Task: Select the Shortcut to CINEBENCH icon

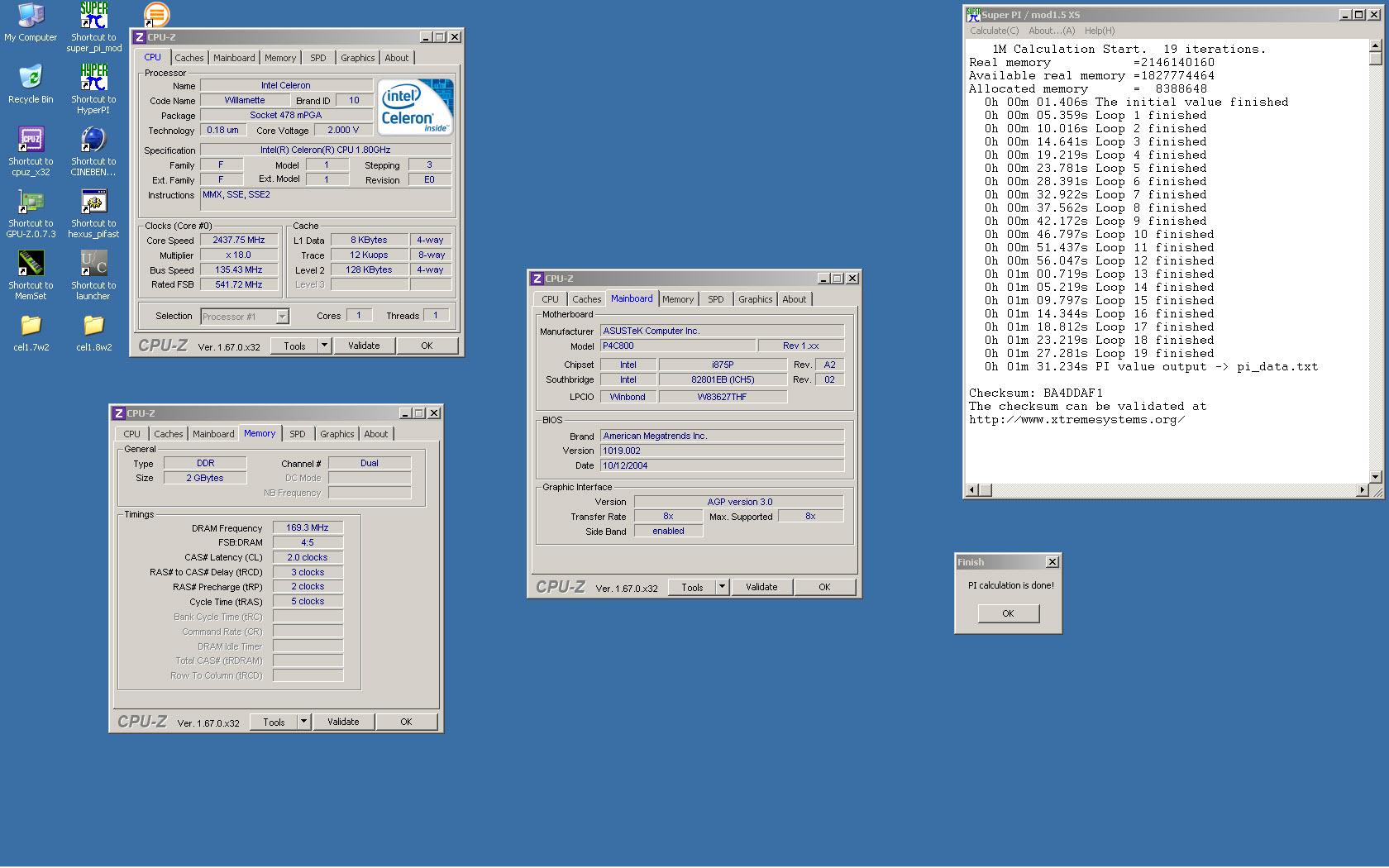Action: (x=93, y=151)
